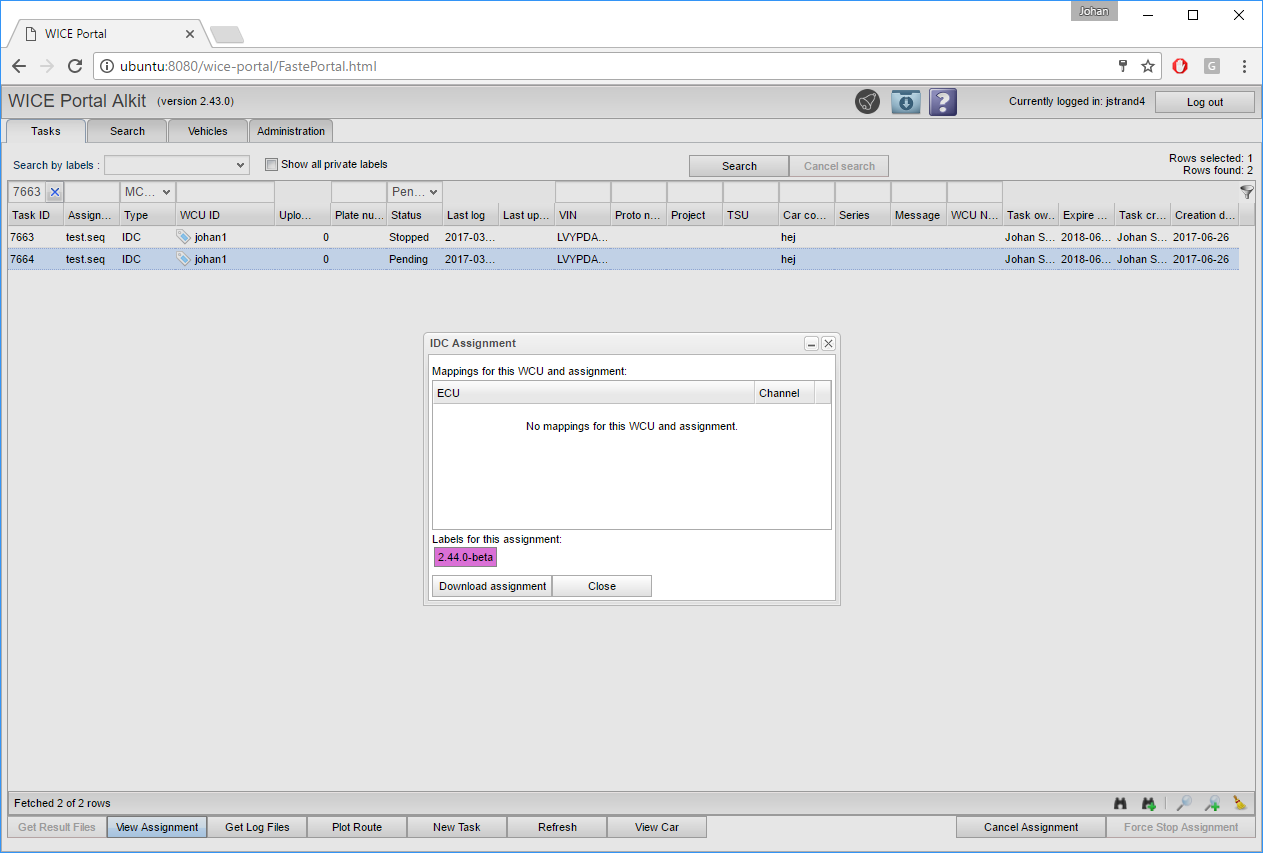
Task: Click the notification bell icon in header
Action: pos(867,102)
